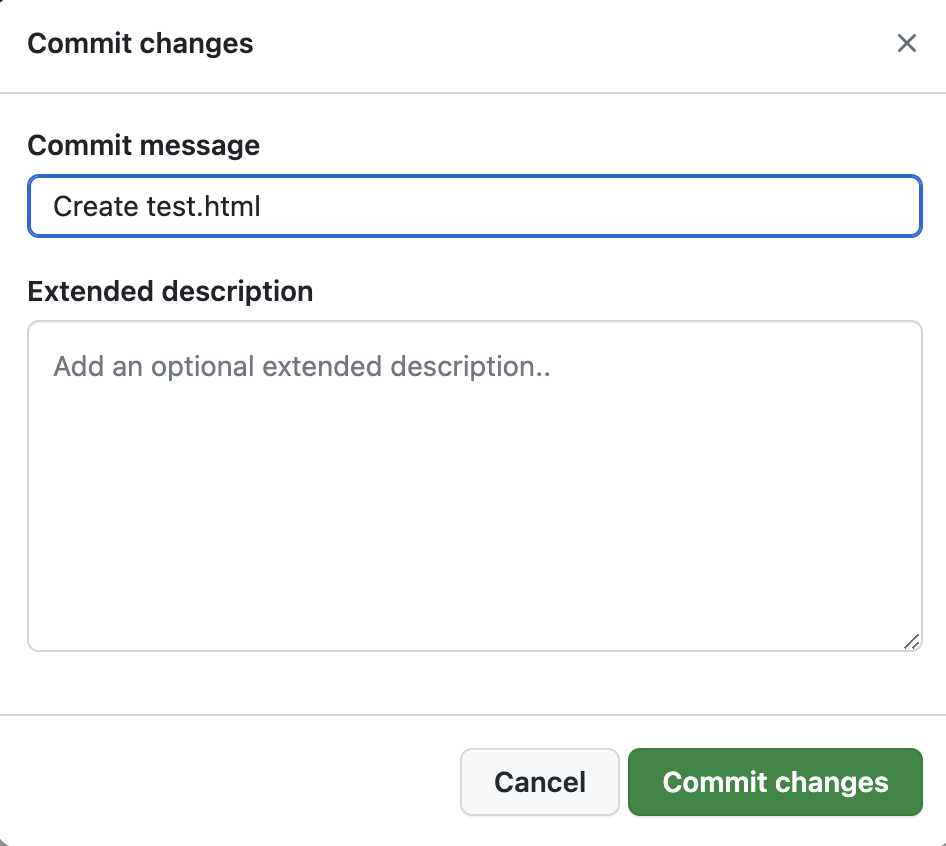The height and width of the screenshot is (846, 946).
Task: Click the Commit message input field
Action: pyautogui.click(x=474, y=207)
